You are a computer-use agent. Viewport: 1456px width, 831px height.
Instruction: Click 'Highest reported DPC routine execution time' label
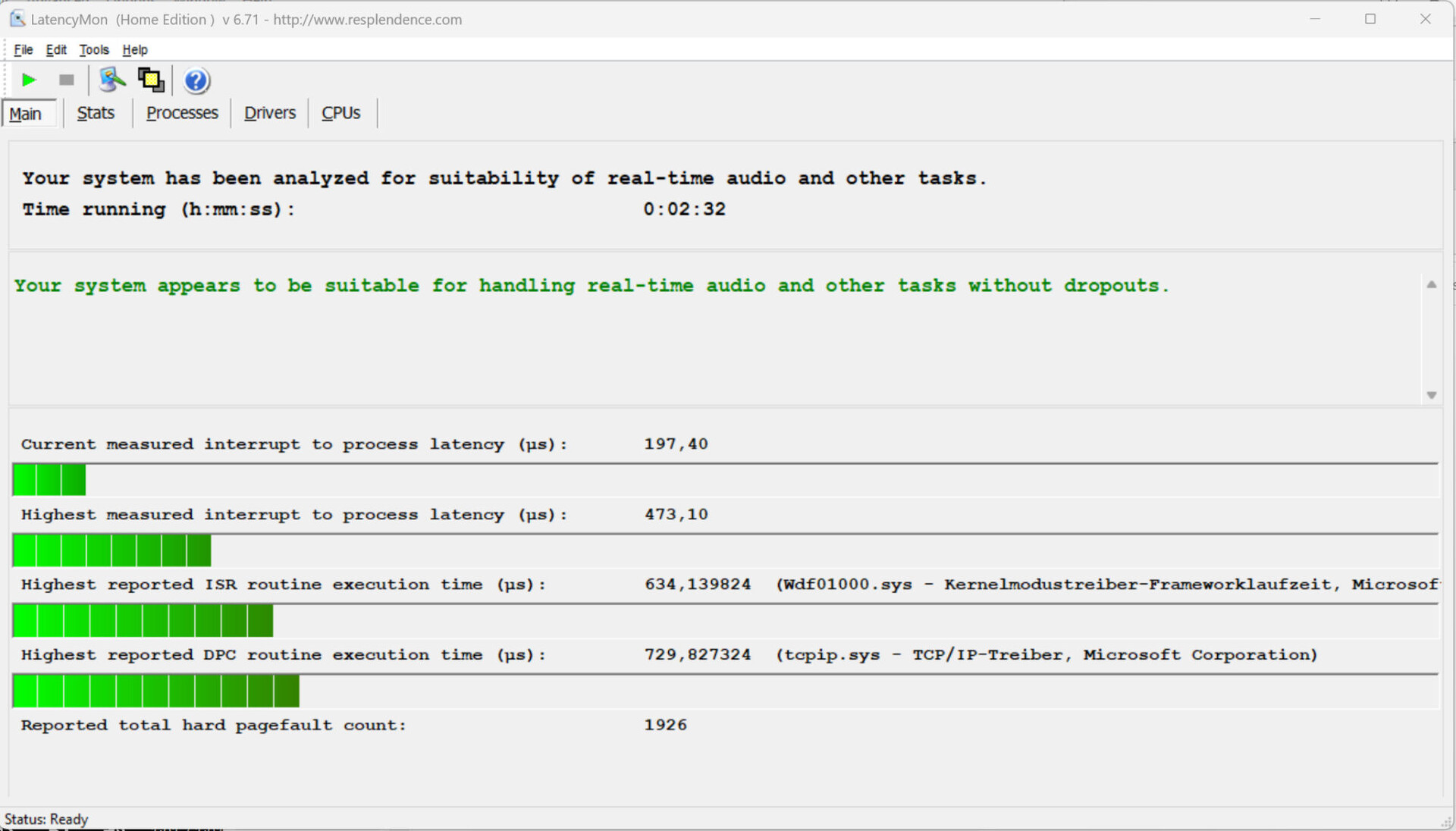pyautogui.click(x=284, y=655)
